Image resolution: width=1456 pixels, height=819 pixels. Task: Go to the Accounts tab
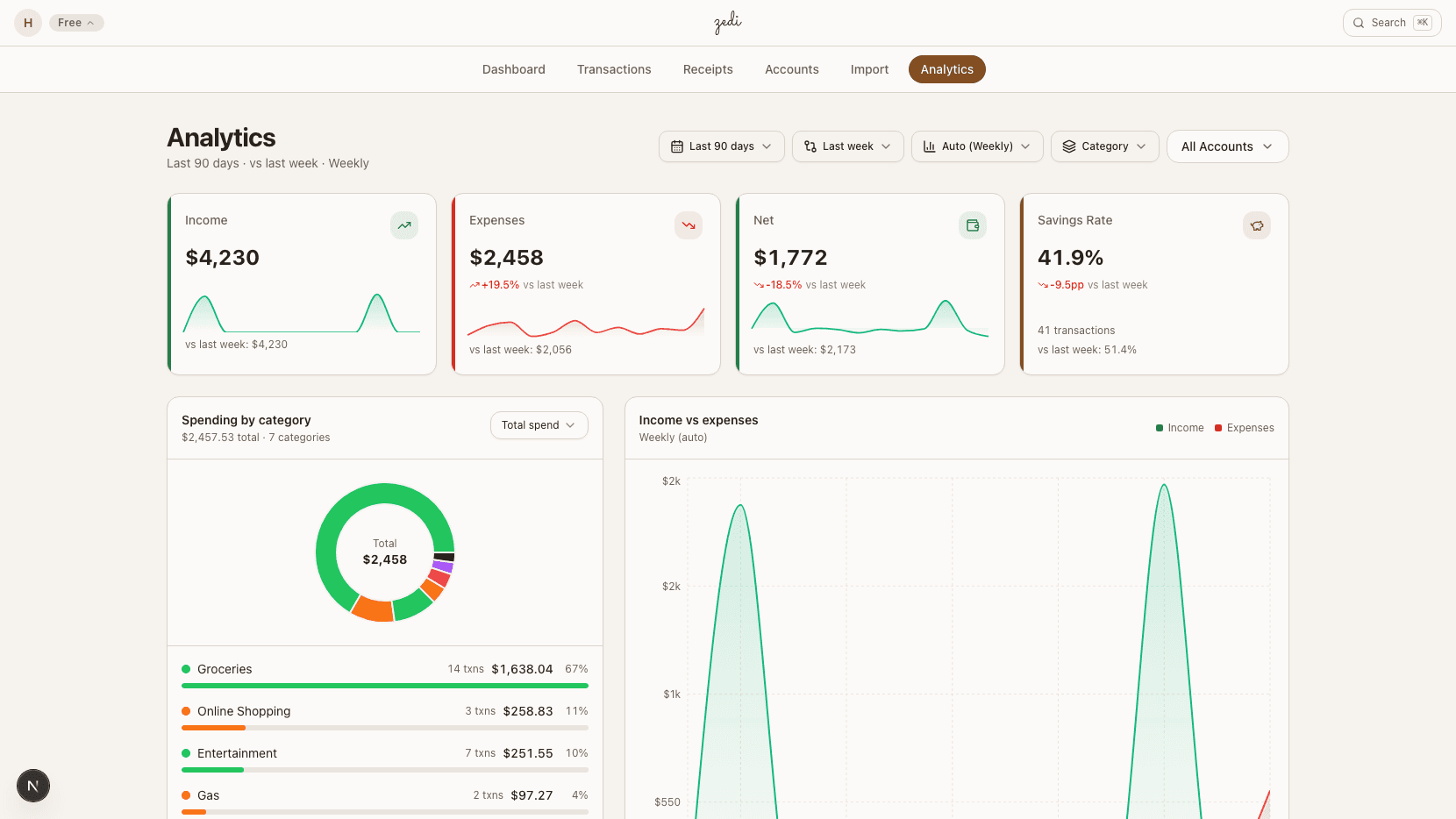[x=792, y=69]
